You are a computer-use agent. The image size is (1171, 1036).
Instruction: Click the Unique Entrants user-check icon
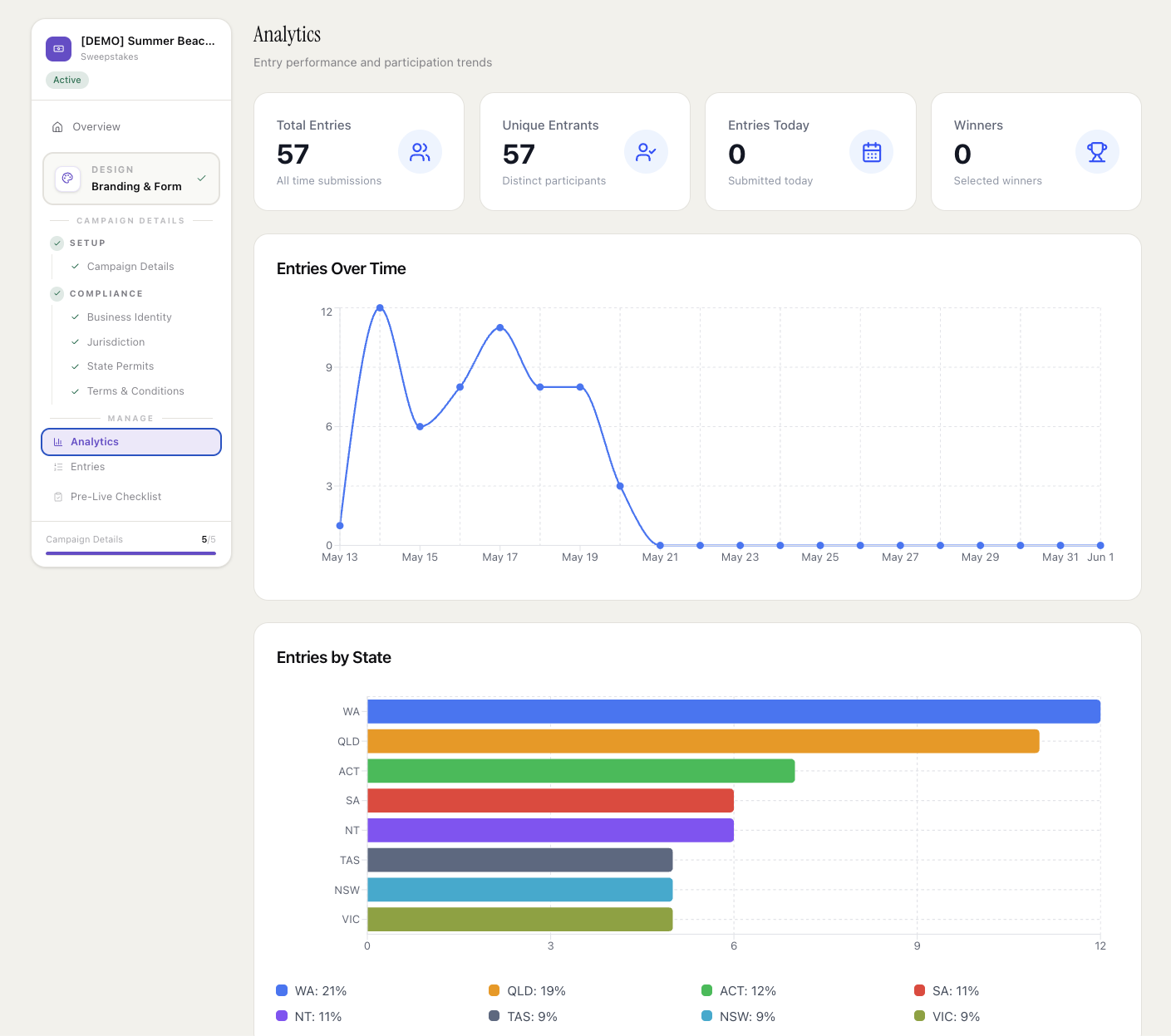(x=646, y=152)
